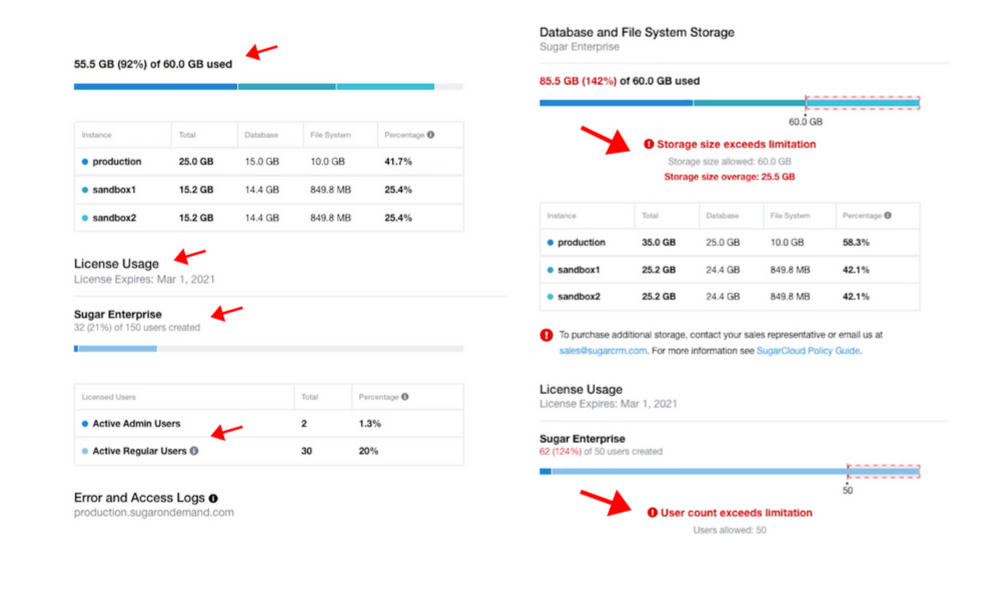Click blue dot of production row with 58.3%
Image resolution: width=1000 pixels, height=600 pixels.
coord(550,242)
